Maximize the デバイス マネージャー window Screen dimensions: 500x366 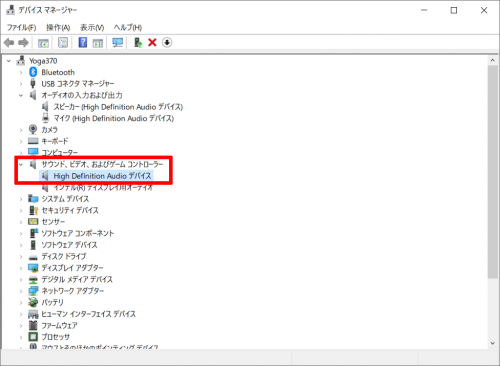(x=454, y=10)
